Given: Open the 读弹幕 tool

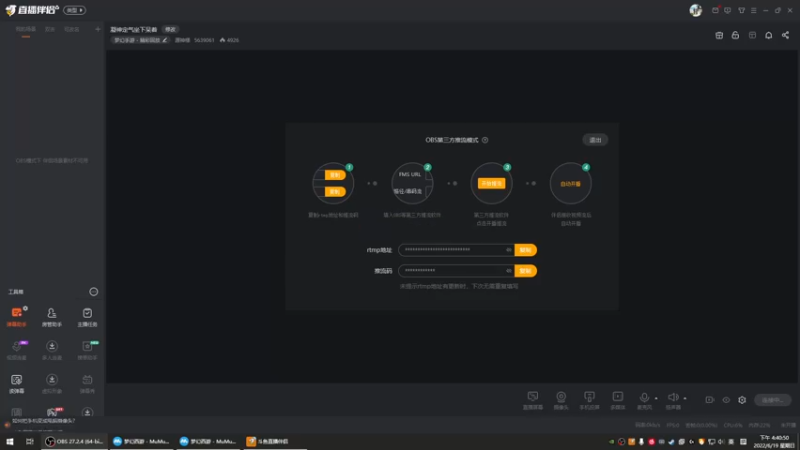Looking at the screenshot, I should coord(16,384).
